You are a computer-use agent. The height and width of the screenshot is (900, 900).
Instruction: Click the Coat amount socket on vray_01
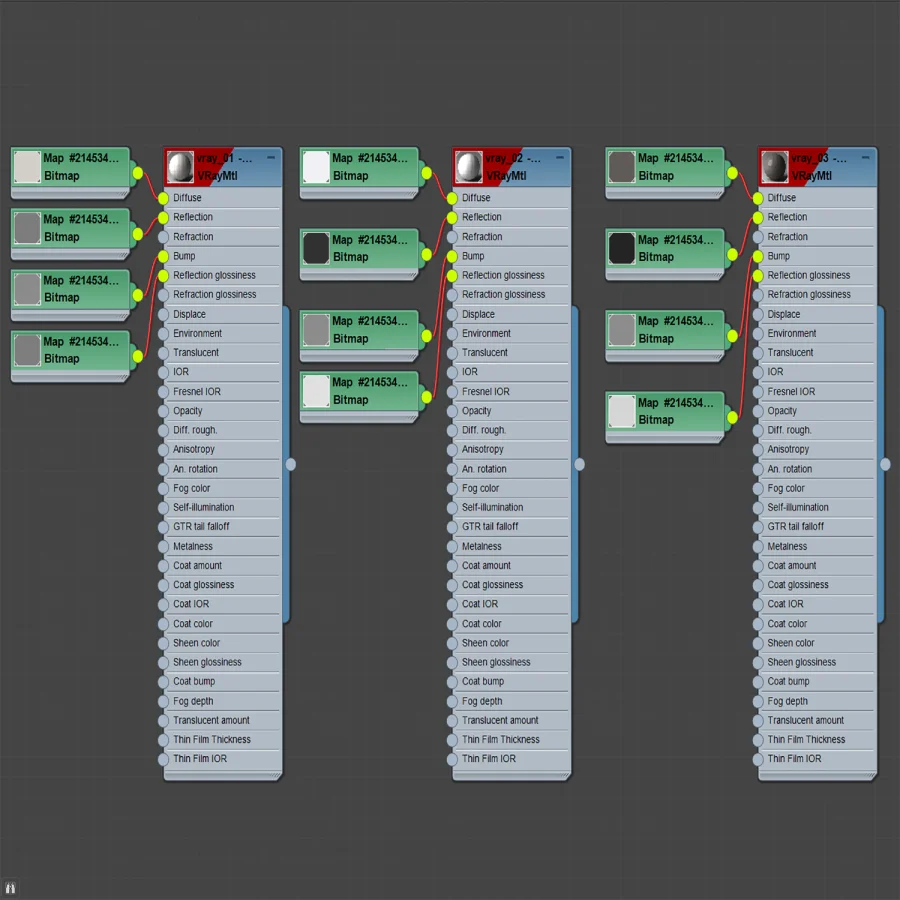coord(163,566)
